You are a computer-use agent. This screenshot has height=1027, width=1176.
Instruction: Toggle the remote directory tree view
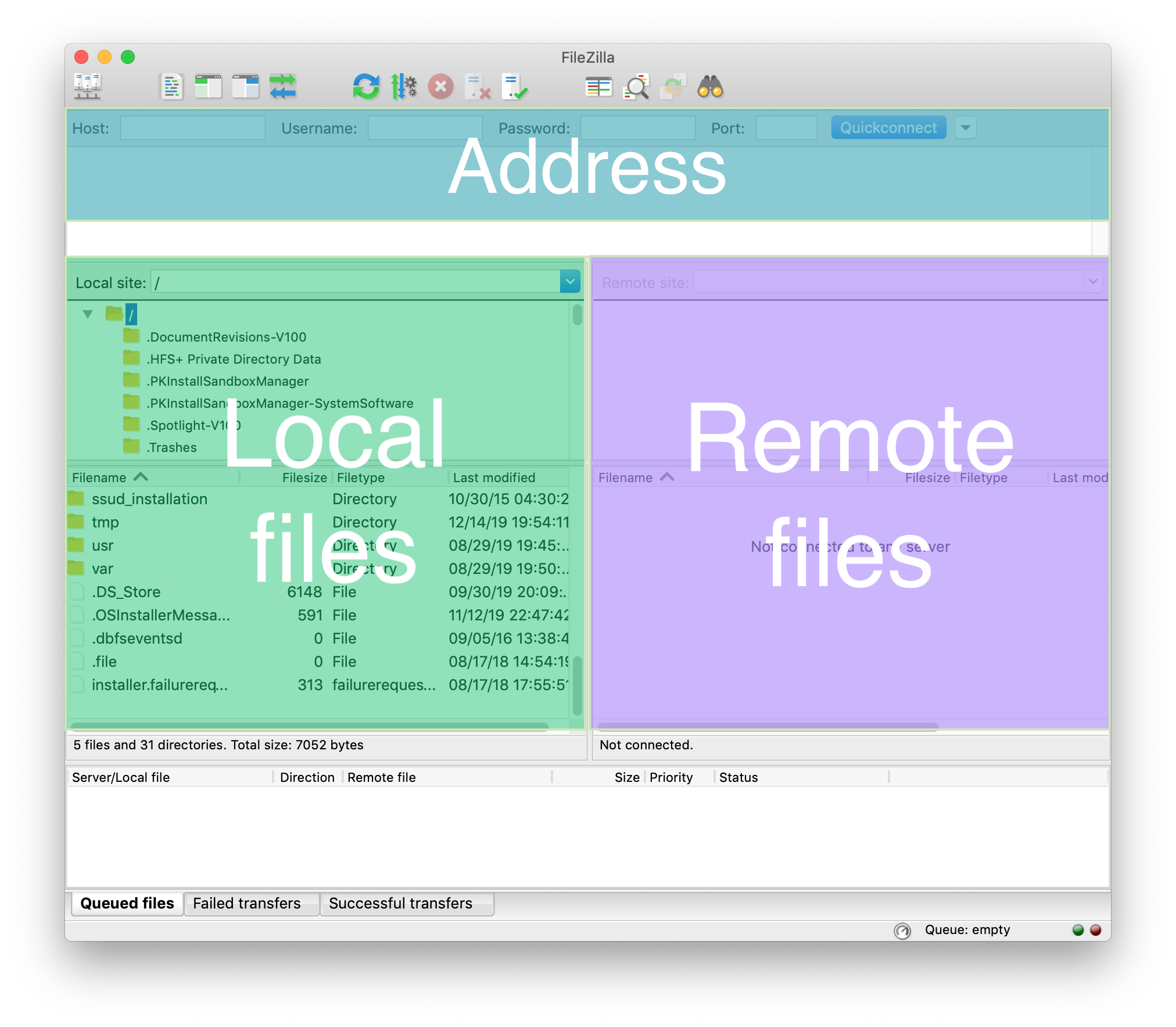[x=246, y=87]
